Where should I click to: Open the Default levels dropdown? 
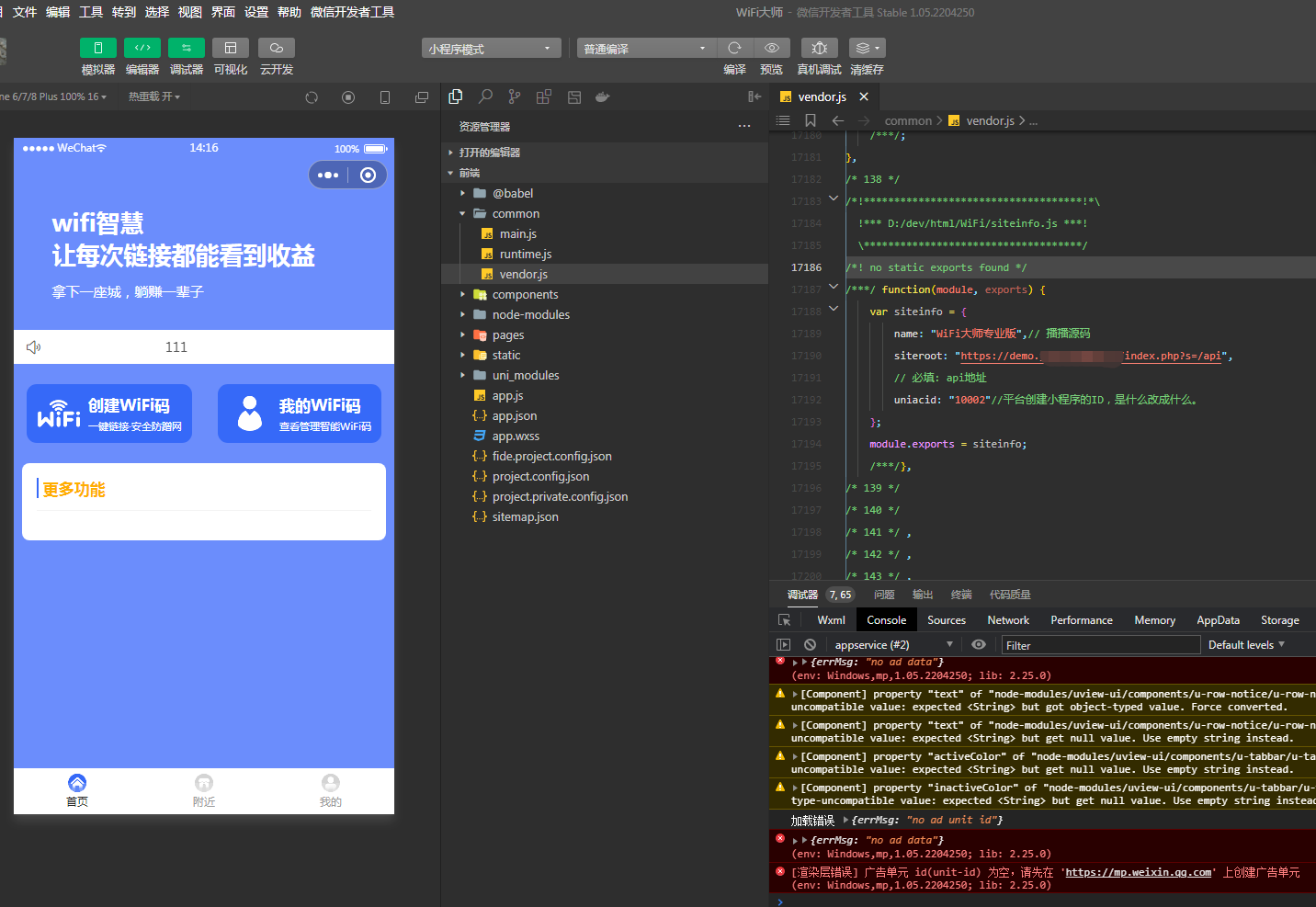pyautogui.click(x=1246, y=645)
